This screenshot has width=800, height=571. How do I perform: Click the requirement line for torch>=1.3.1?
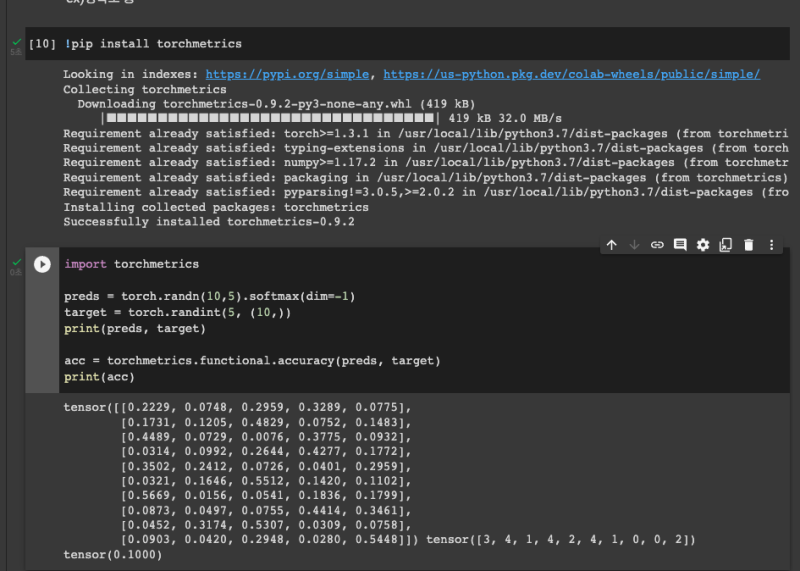tap(426, 134)
